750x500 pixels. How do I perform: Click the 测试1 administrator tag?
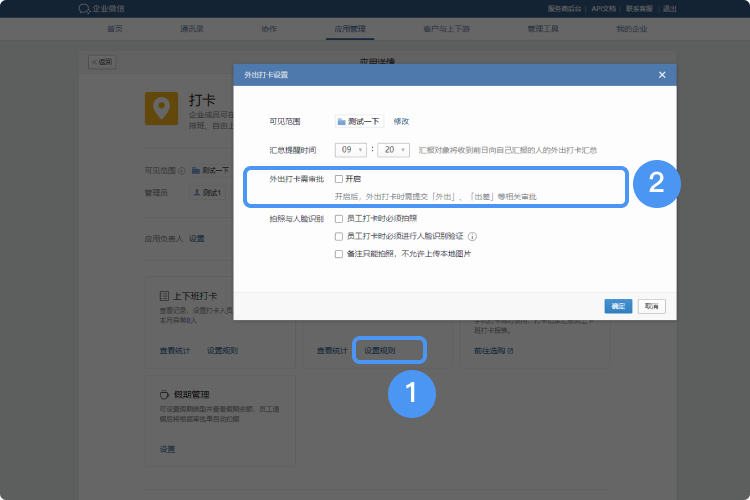point(207,192)
